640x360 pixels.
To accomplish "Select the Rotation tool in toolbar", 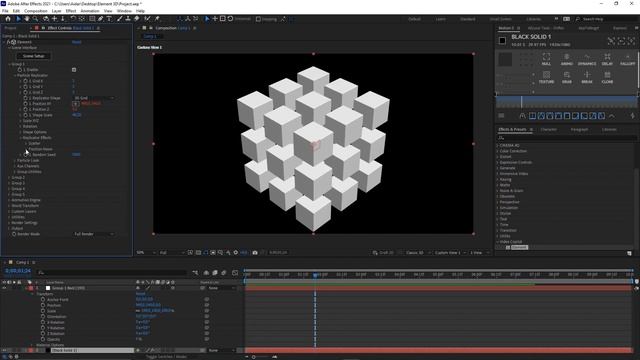I will [73, 19].
